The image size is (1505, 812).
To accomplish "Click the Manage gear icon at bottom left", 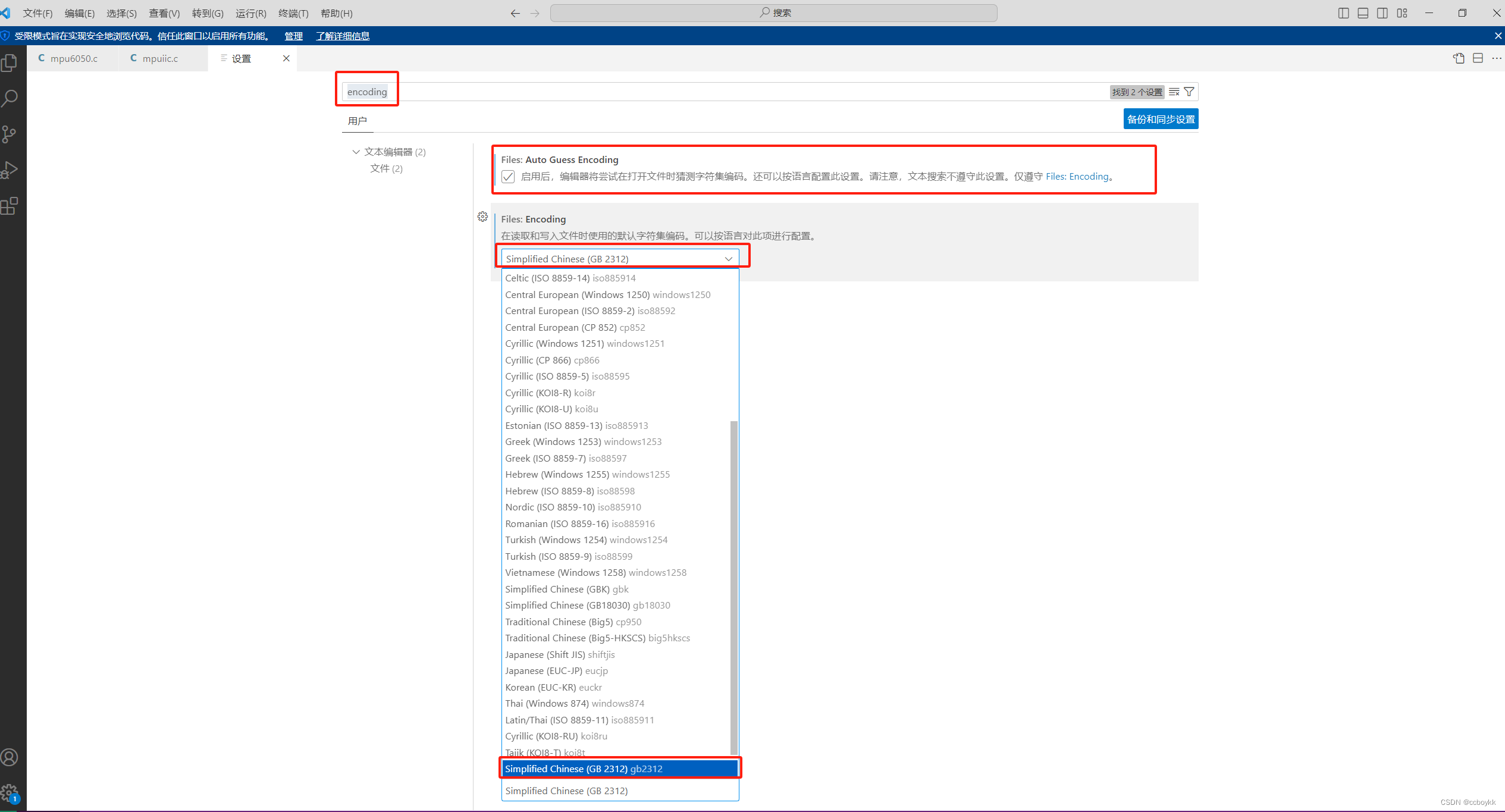I will click(x=10, y=793).
